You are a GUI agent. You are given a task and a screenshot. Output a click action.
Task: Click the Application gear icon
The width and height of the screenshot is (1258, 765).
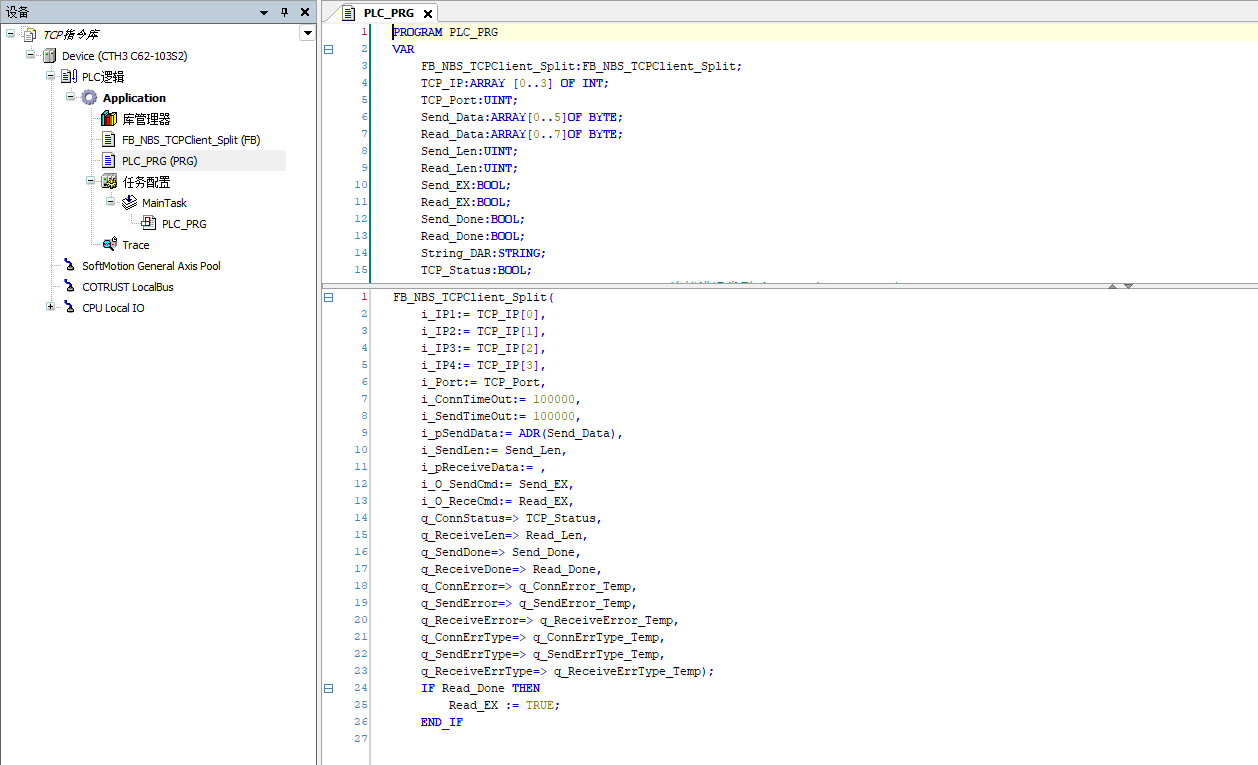[89, 98]
